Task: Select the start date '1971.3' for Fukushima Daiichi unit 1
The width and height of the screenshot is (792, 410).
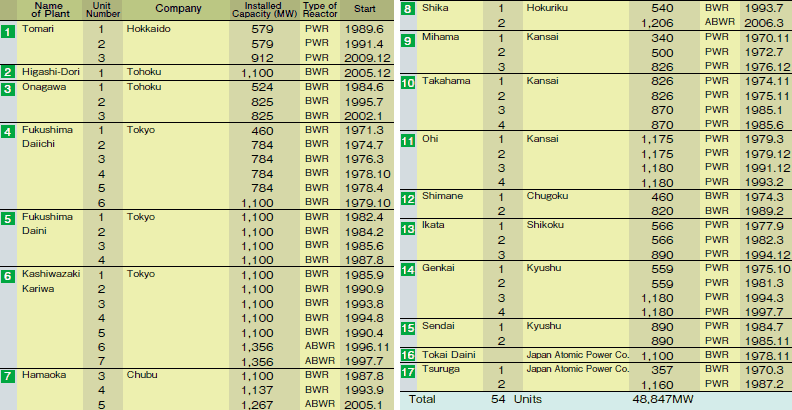Action: 363,130
